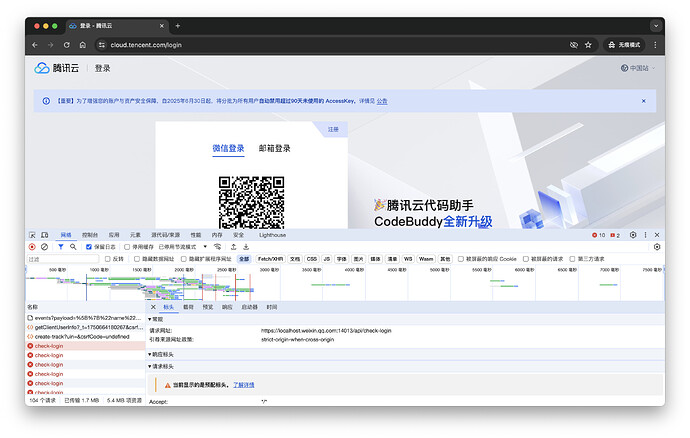Viewport: 690px width, 438px height.
Task: Export HAR file with download arrow
Action: click(246, 247)
